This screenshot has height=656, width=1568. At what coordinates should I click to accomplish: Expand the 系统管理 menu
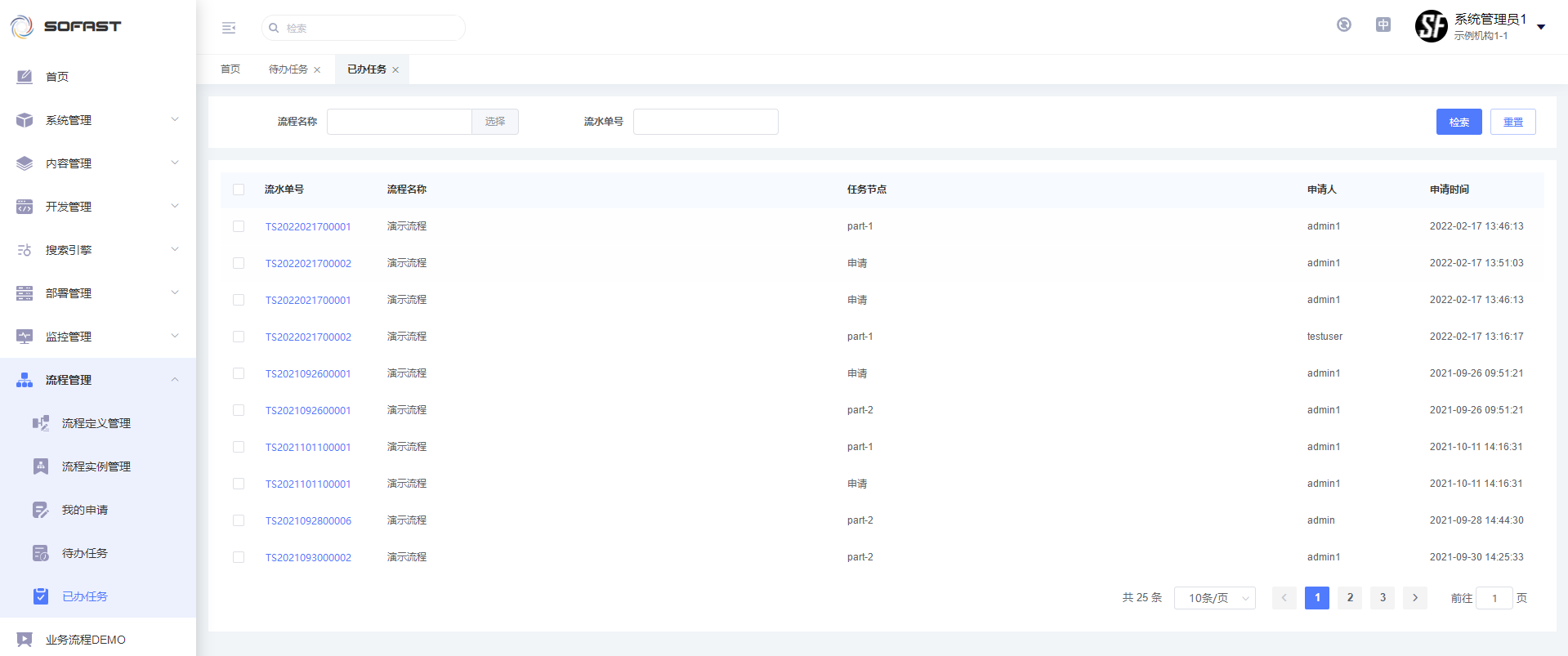point(98,120)
